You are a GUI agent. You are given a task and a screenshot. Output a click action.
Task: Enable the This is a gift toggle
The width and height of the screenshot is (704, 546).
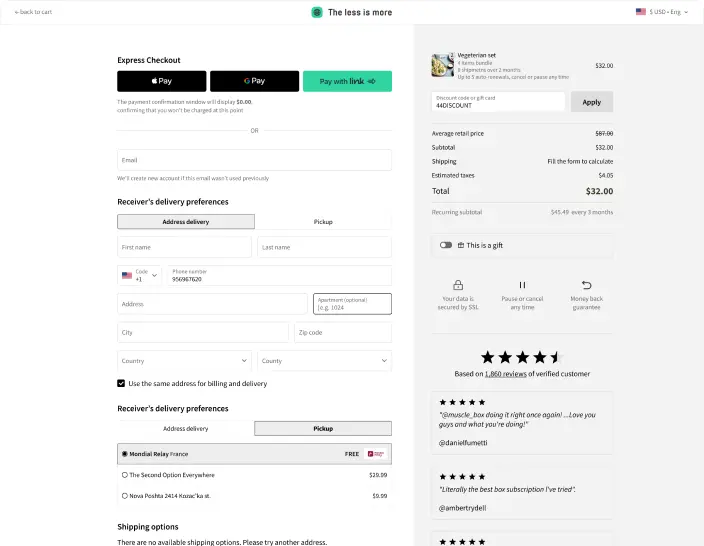(x=446, y=245)
